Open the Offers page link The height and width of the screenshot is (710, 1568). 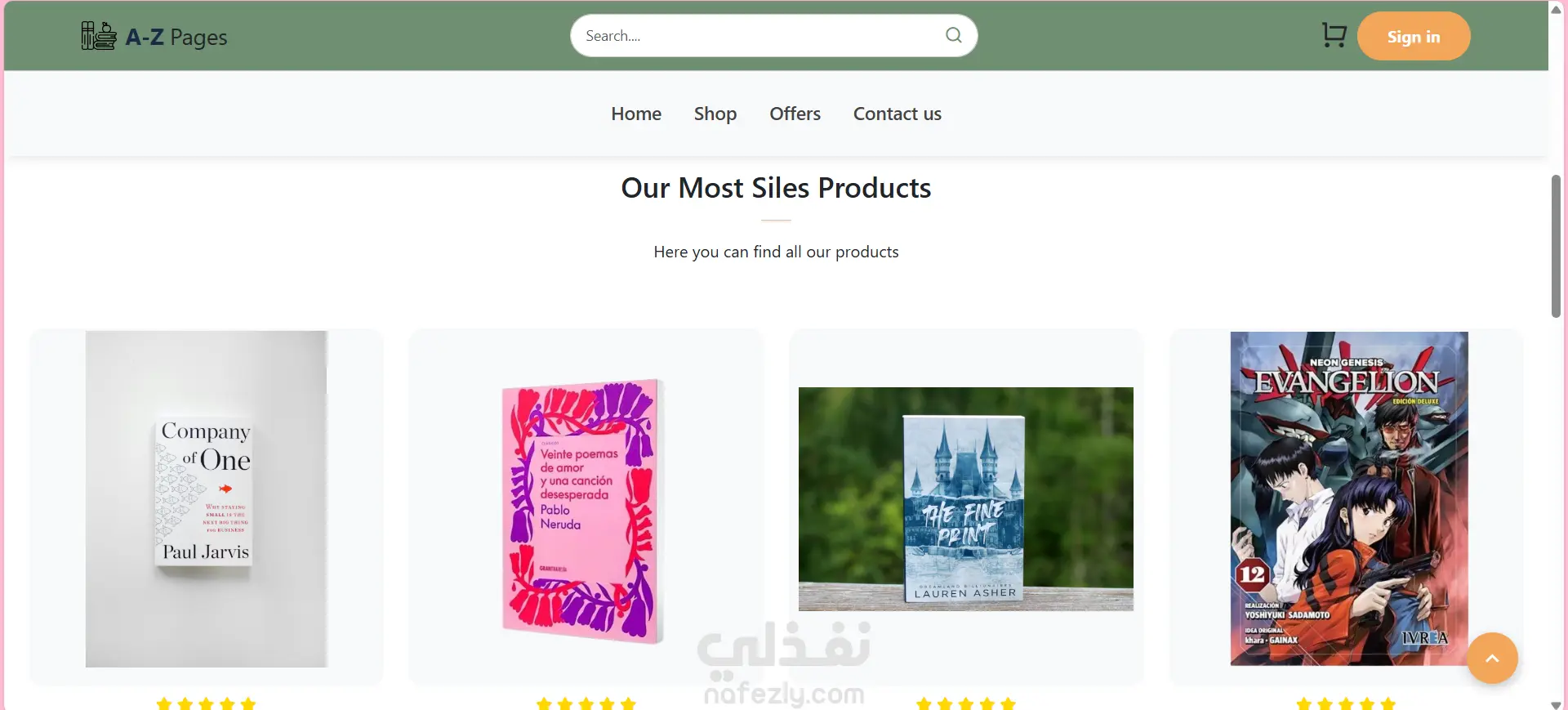(795, 114)
